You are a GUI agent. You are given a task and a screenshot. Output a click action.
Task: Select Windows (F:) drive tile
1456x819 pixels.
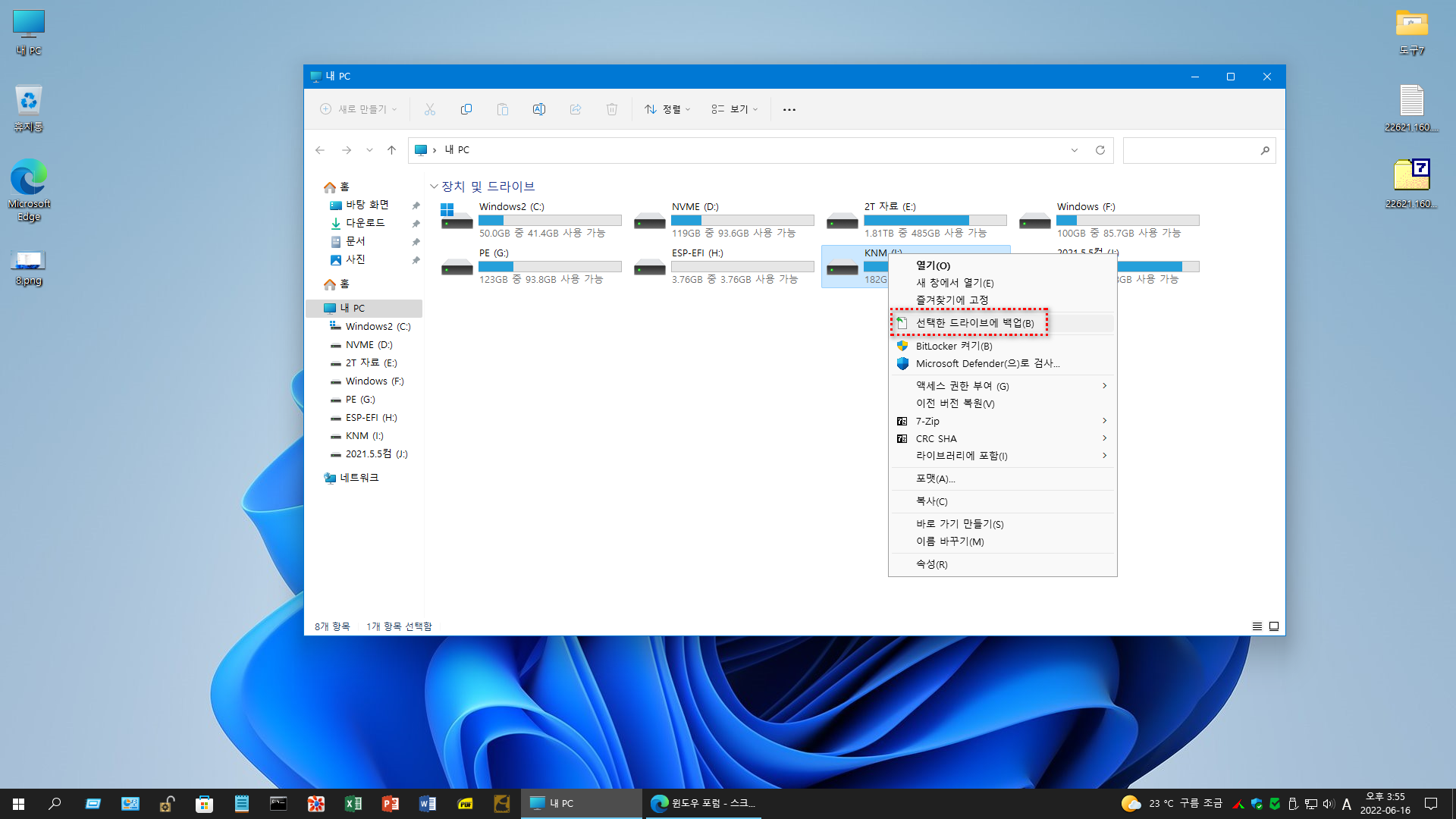pos(1109,220)
